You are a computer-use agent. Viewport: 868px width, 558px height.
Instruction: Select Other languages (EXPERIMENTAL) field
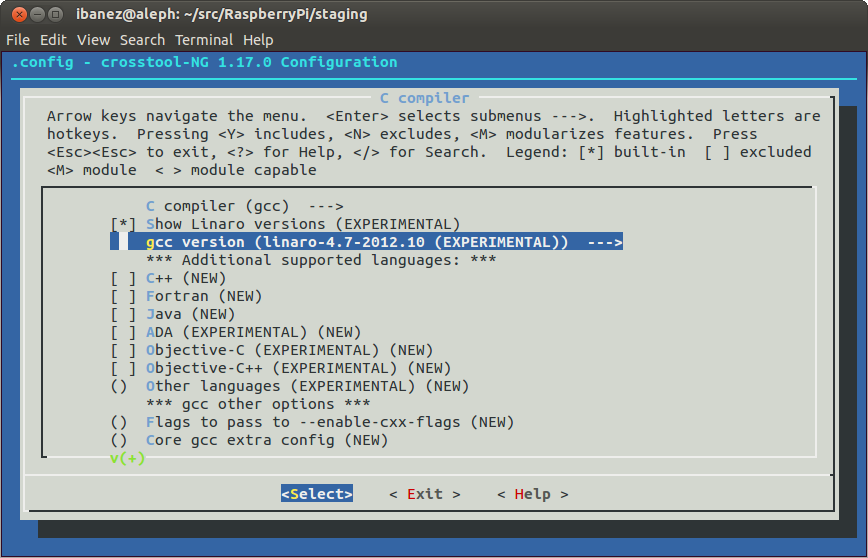pyautogui.click(x=290, y=386)
